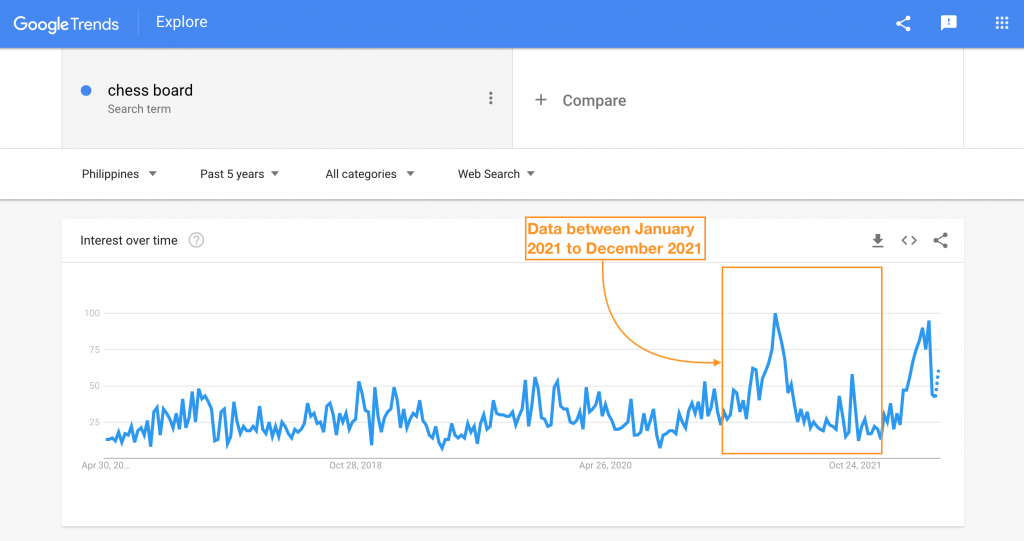Click the share icon in header

pos(903,23)
